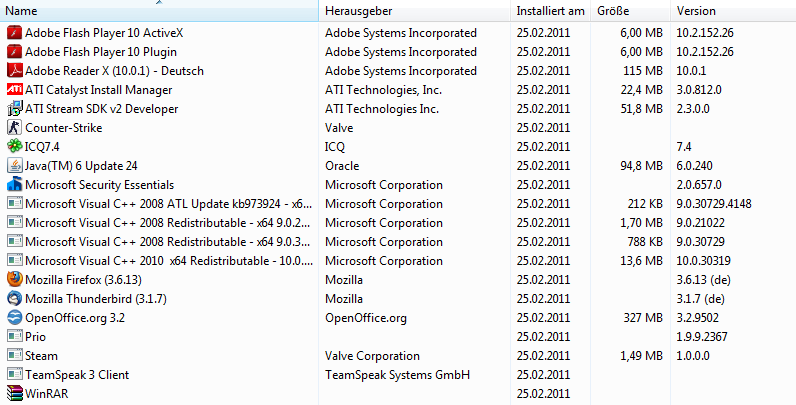
Task: Click the OpenOffice.org 3.2 icon
Action: 15,318
